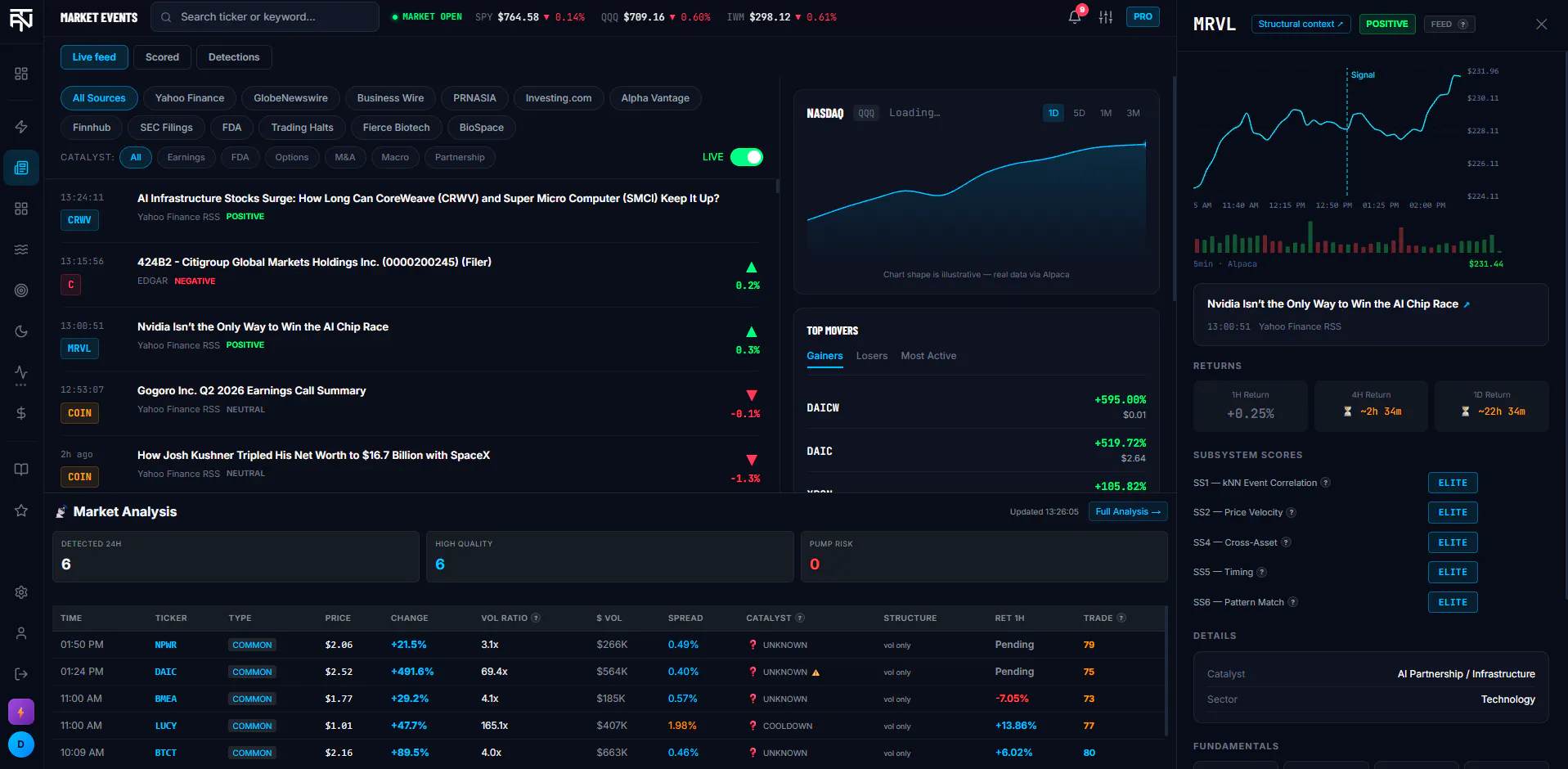Show help for SS2 Price Velocity
Screen dimensions: 1568x769
point(1292,513)
